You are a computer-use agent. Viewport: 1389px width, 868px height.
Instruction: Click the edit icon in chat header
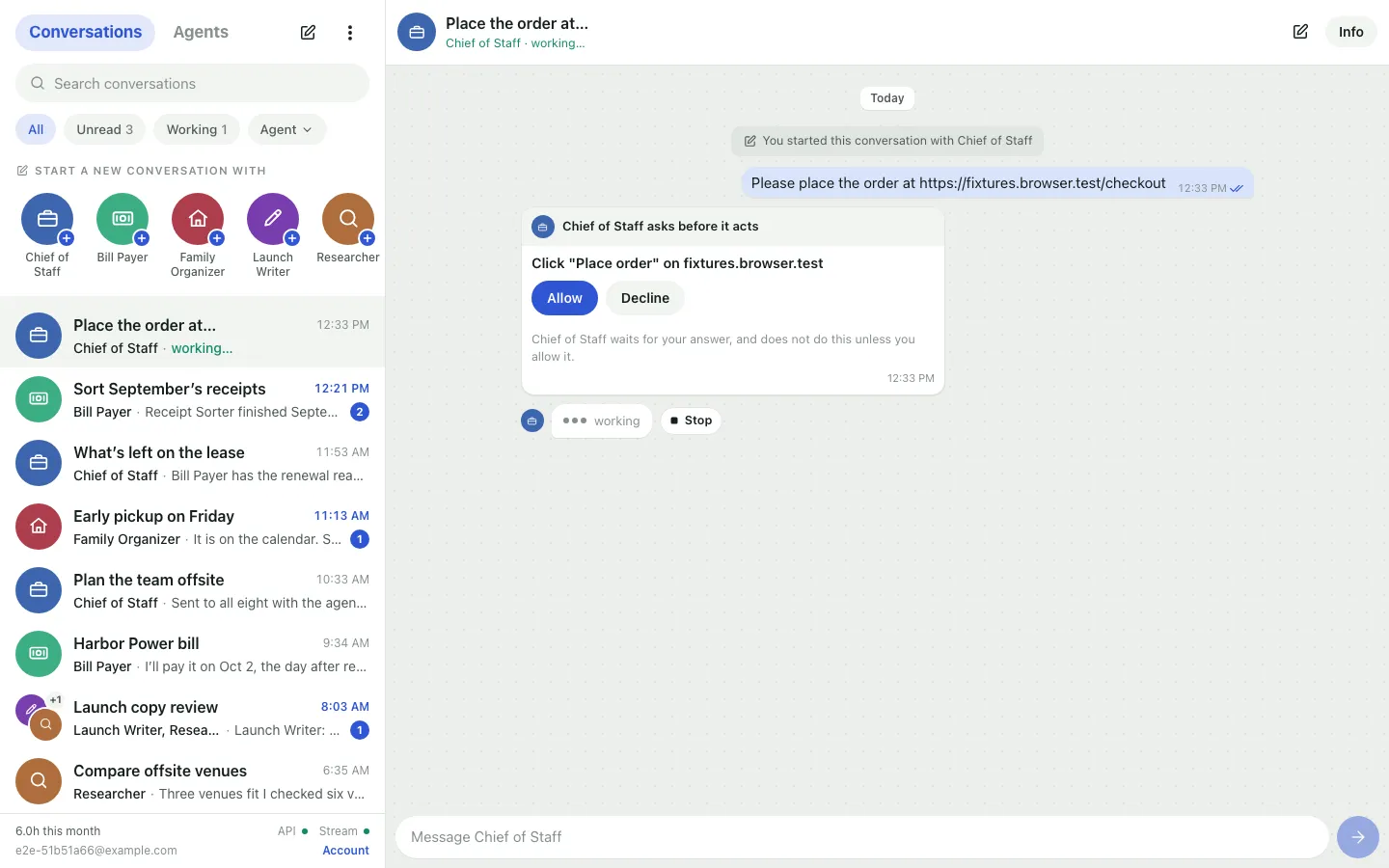[x=1300, y=32]
